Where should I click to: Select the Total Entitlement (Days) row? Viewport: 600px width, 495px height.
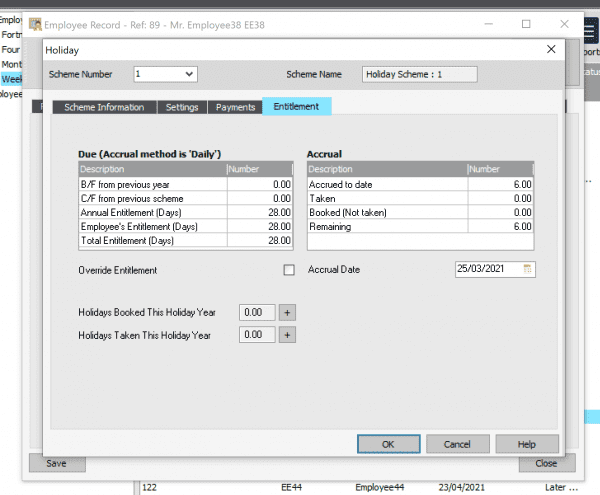[186, 240]
